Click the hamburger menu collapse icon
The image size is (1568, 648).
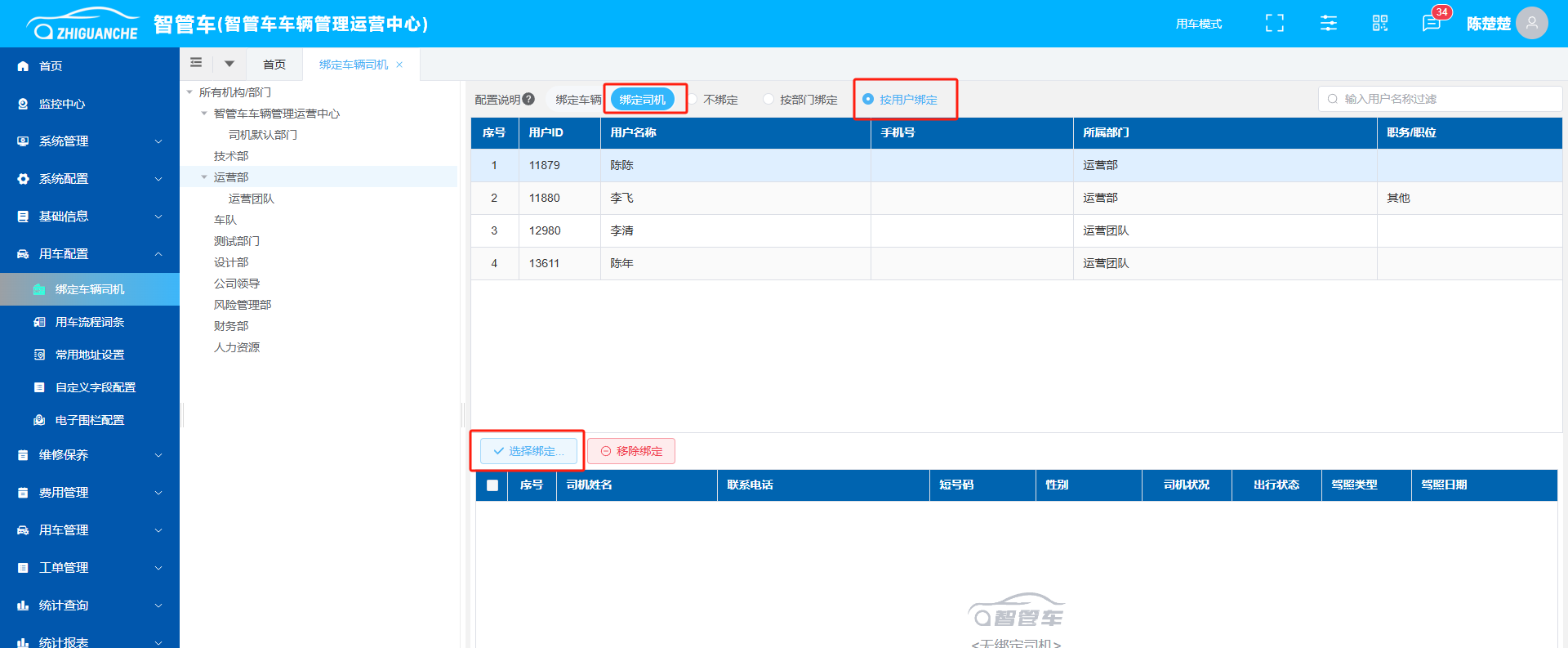196,63
